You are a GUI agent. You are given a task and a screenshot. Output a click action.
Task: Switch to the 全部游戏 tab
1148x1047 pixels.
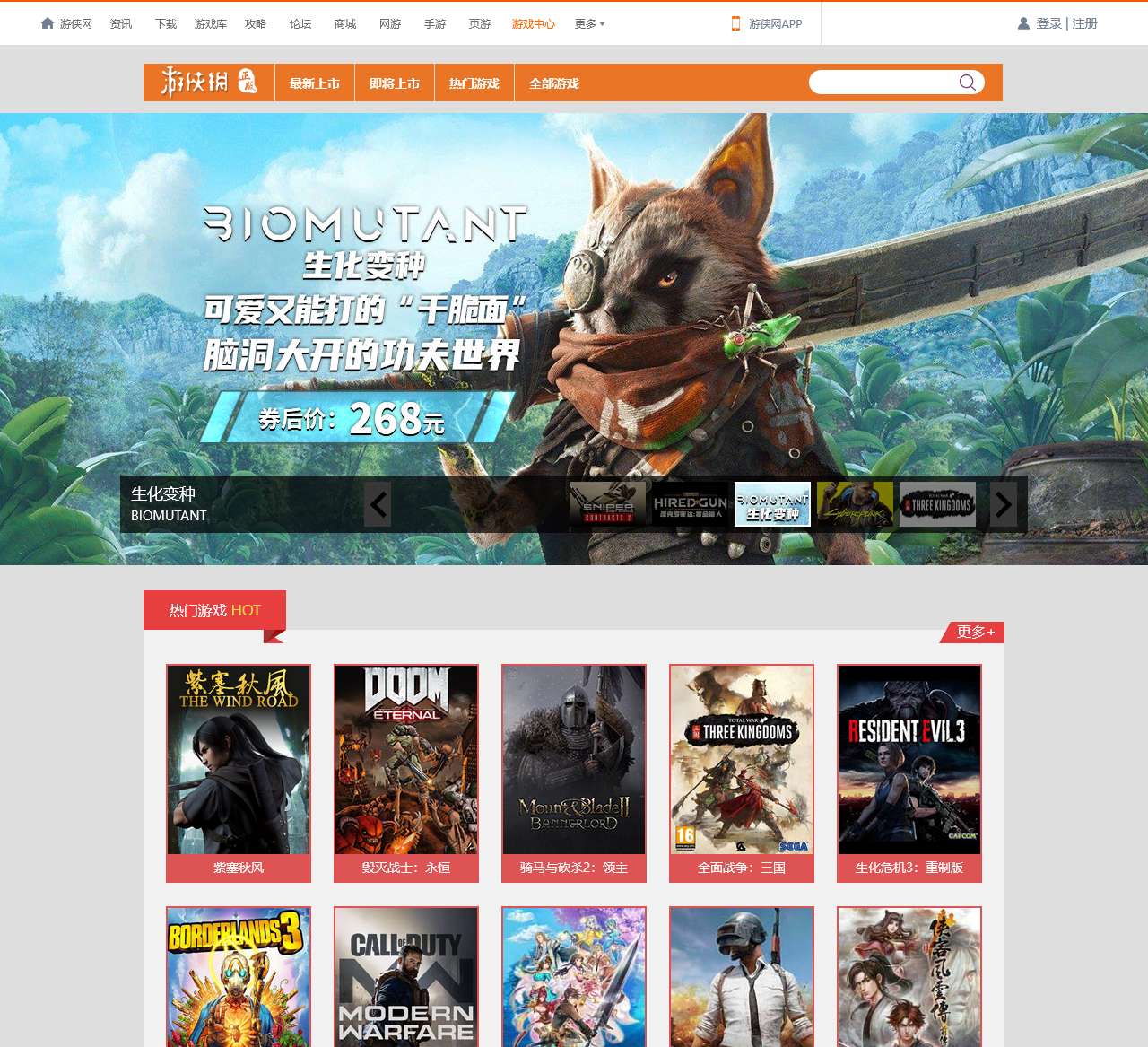pyautogui.click(x=554, y=83)
